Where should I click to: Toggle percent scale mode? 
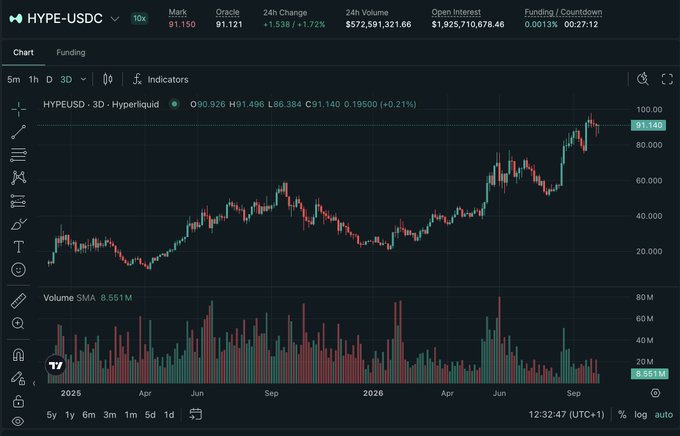pyautogui.click(x=622, y=415)
